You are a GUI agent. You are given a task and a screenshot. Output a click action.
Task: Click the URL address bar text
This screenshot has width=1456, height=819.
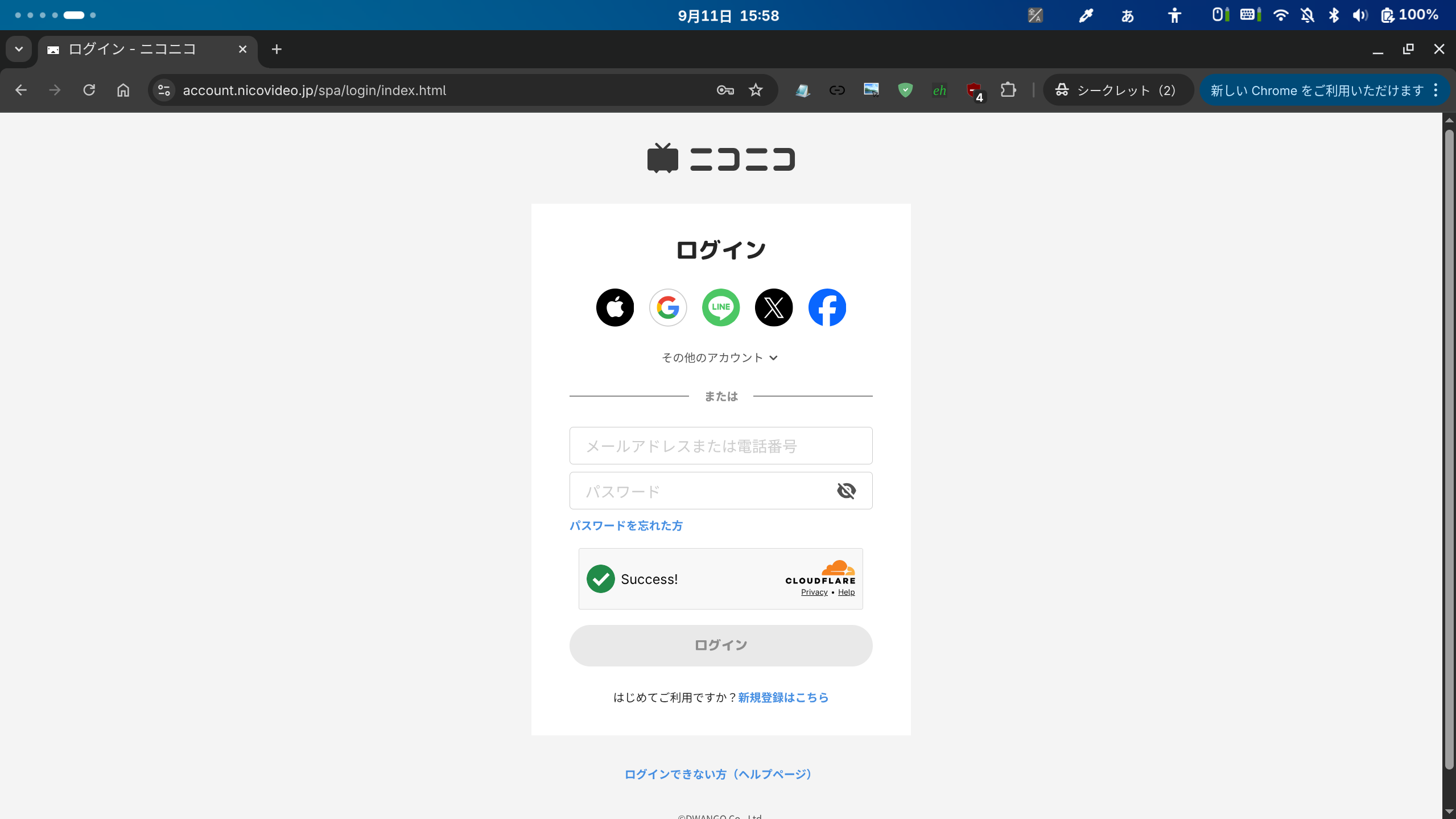point(314,90)
